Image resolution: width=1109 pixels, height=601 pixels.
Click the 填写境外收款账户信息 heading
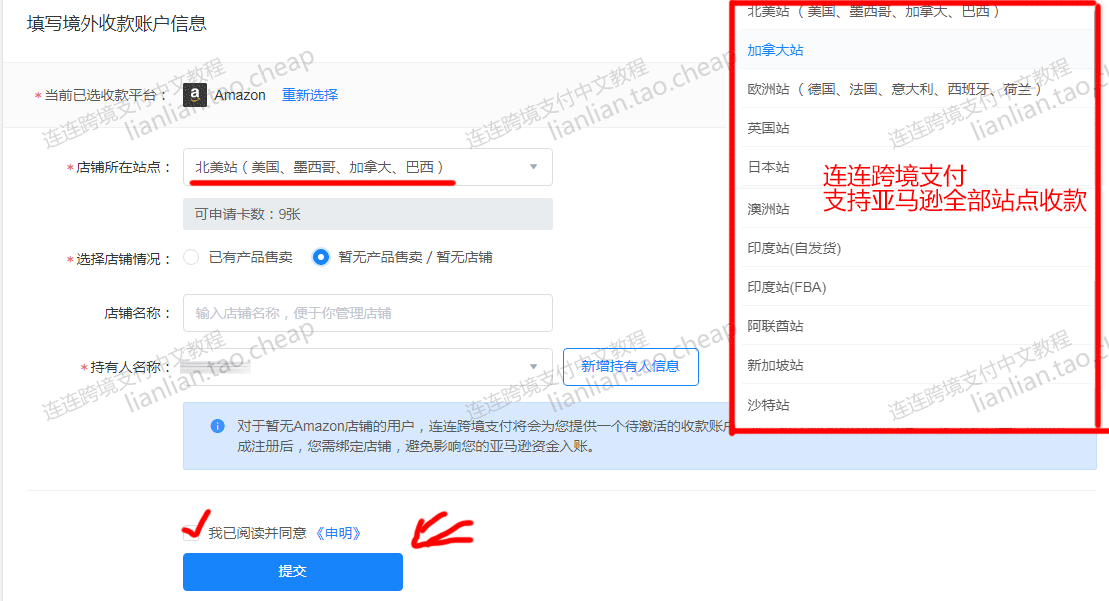117,23
